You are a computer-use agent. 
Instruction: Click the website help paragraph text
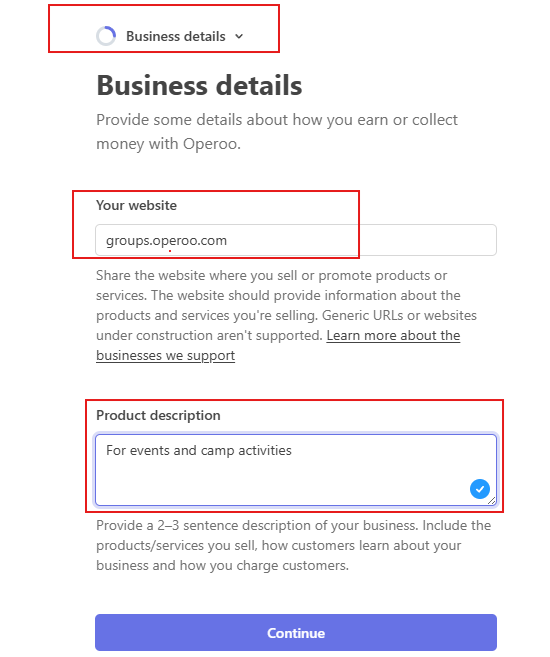click(x=286, y=315)
